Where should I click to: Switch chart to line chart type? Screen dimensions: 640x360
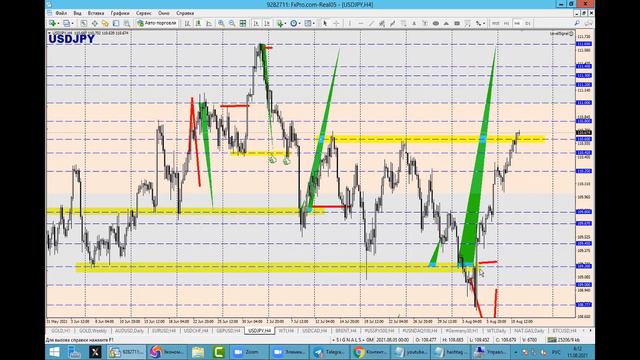point(209,23)
